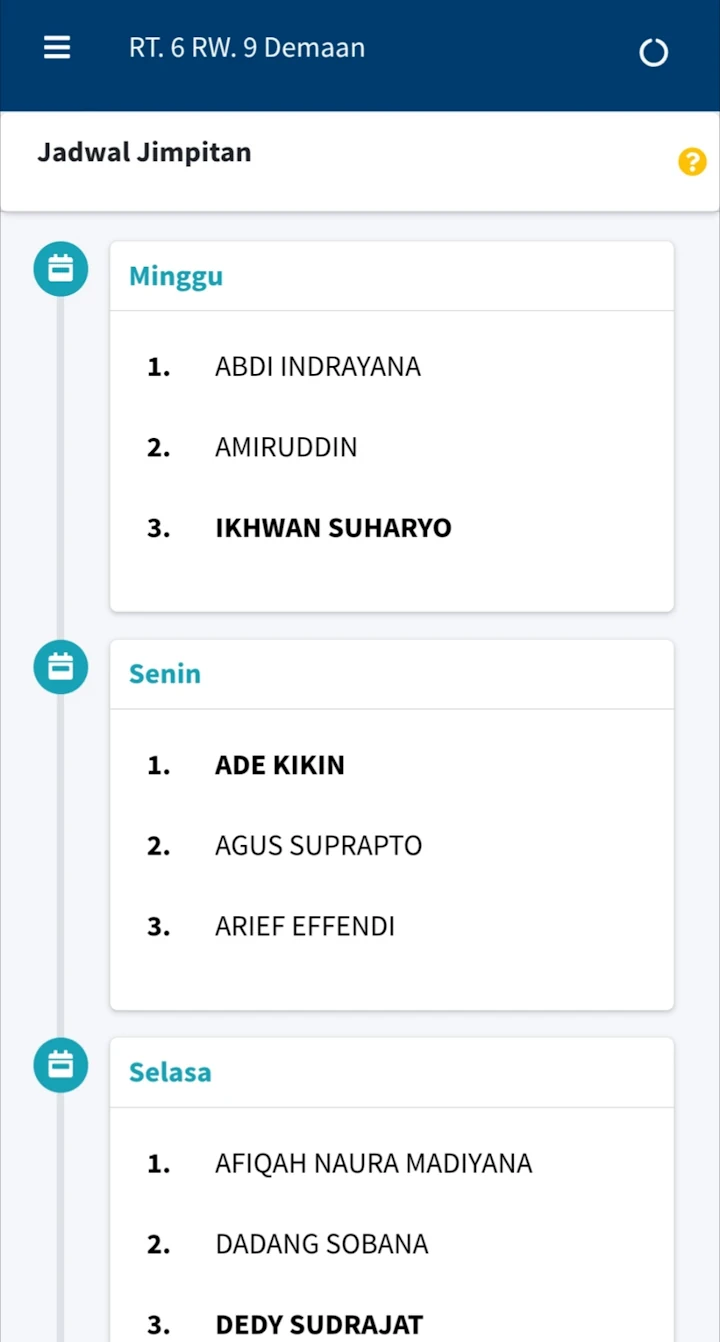Tap ARIEF EFFENDI in Senin list
The height and width of the screenshot is (1342, 720).
(x=305, y=926)
